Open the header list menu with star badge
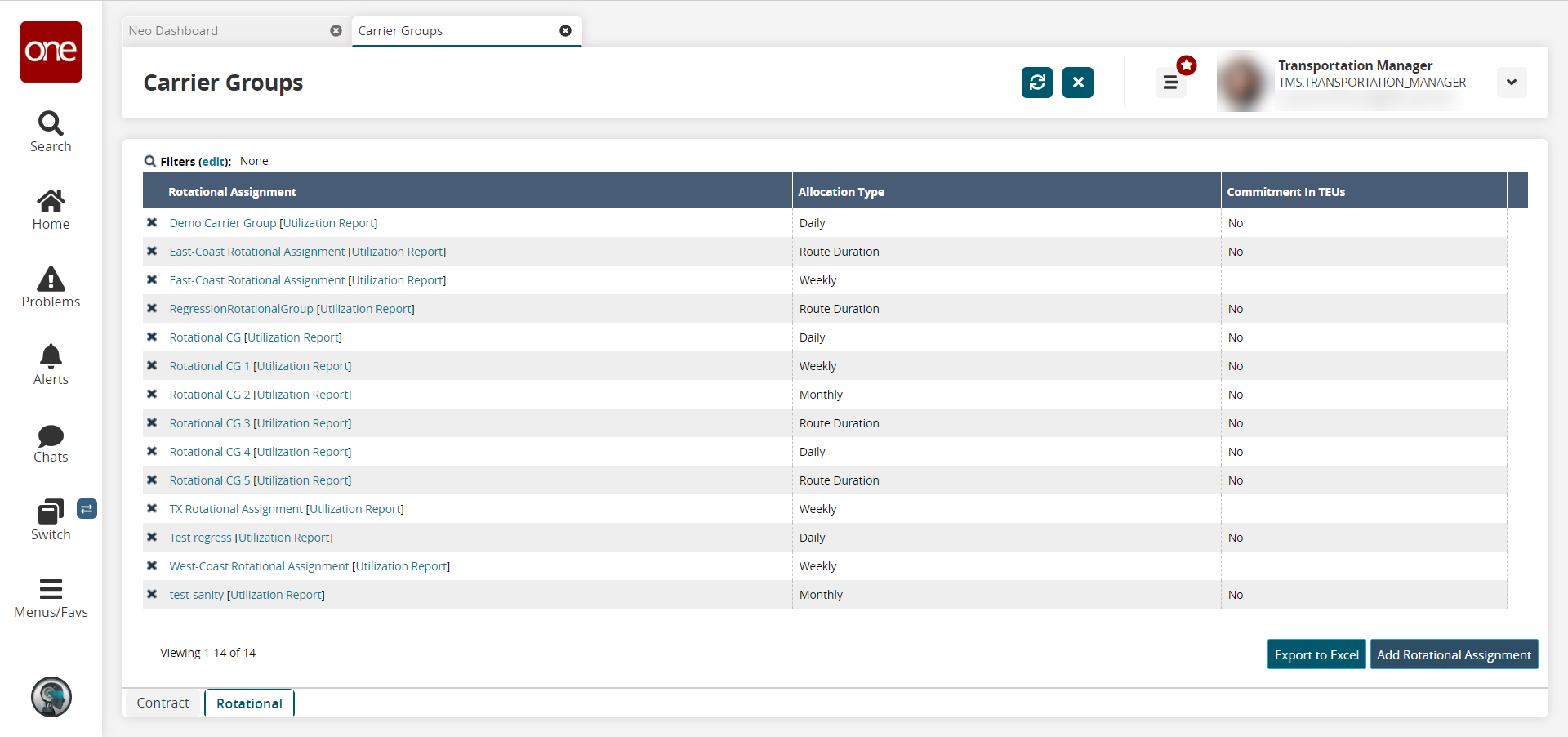The width and height of the screenshot is (1568, 737). 1170,83
